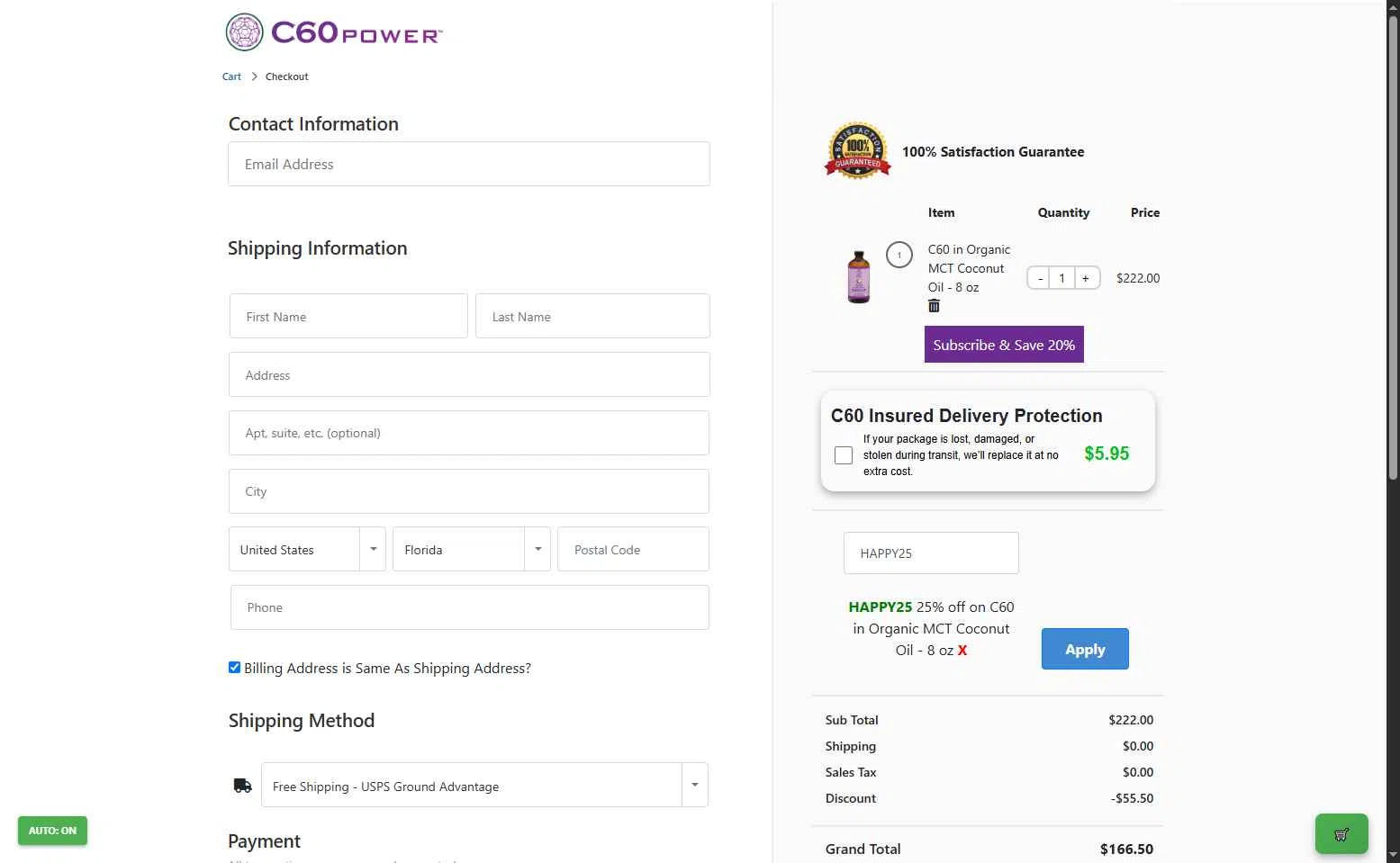This screenshot has width=1400, height=863.
Task: Apply the coupon code
Action: (x=1085, y=649)
